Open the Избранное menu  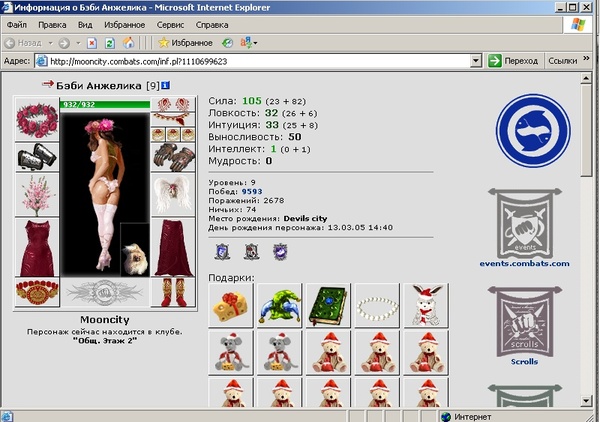(x=124, y=25)
